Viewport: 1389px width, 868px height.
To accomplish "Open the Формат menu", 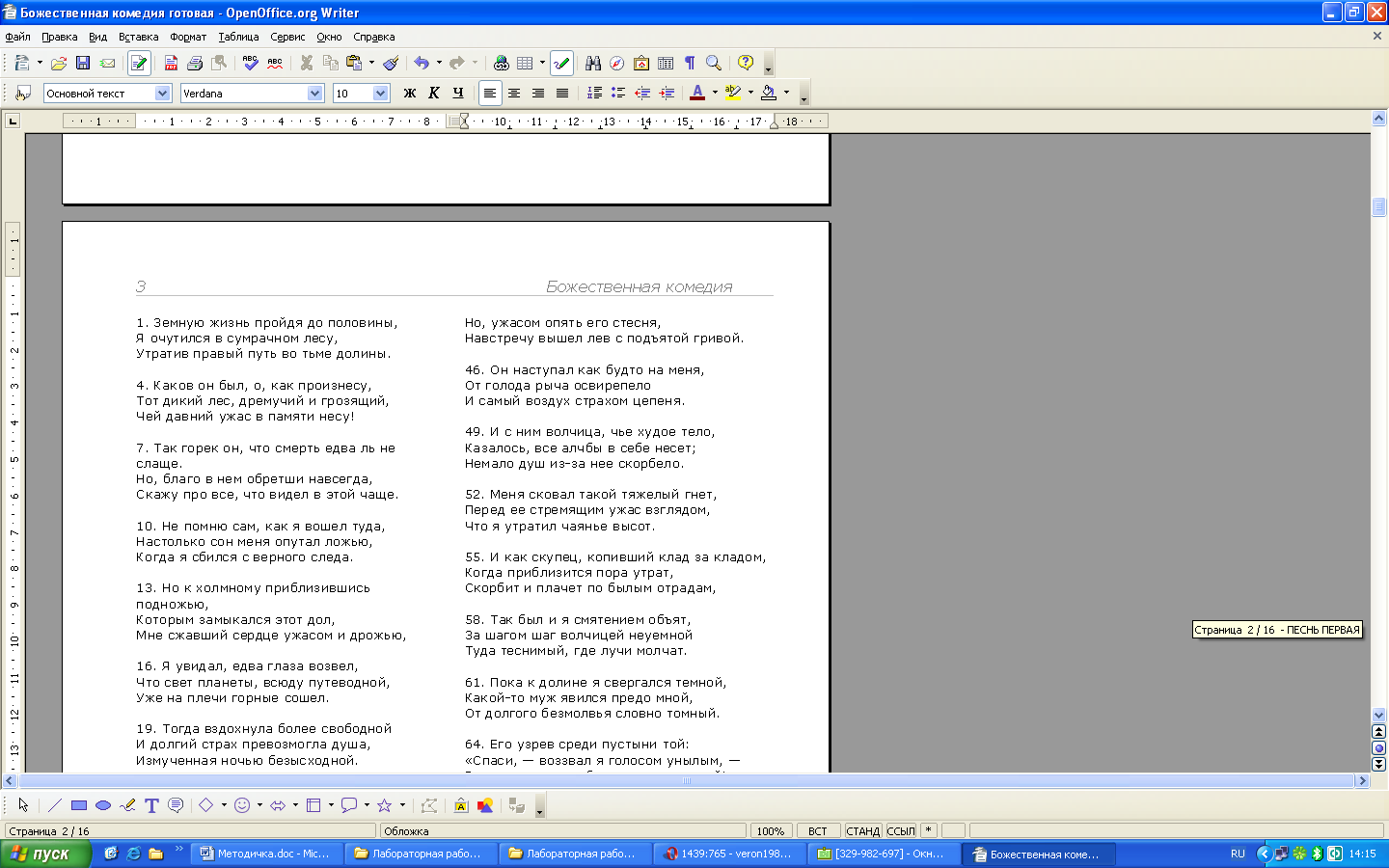I will pos(188,37).
